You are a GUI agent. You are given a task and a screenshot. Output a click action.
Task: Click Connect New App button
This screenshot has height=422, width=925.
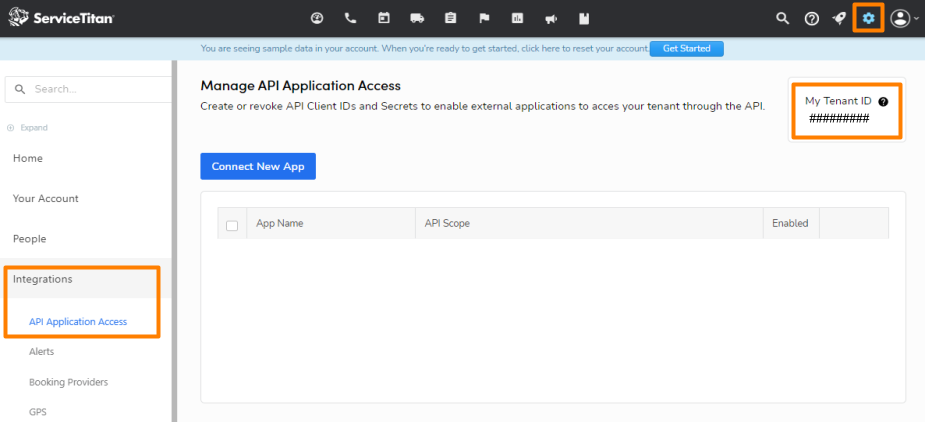click(258, 166)
